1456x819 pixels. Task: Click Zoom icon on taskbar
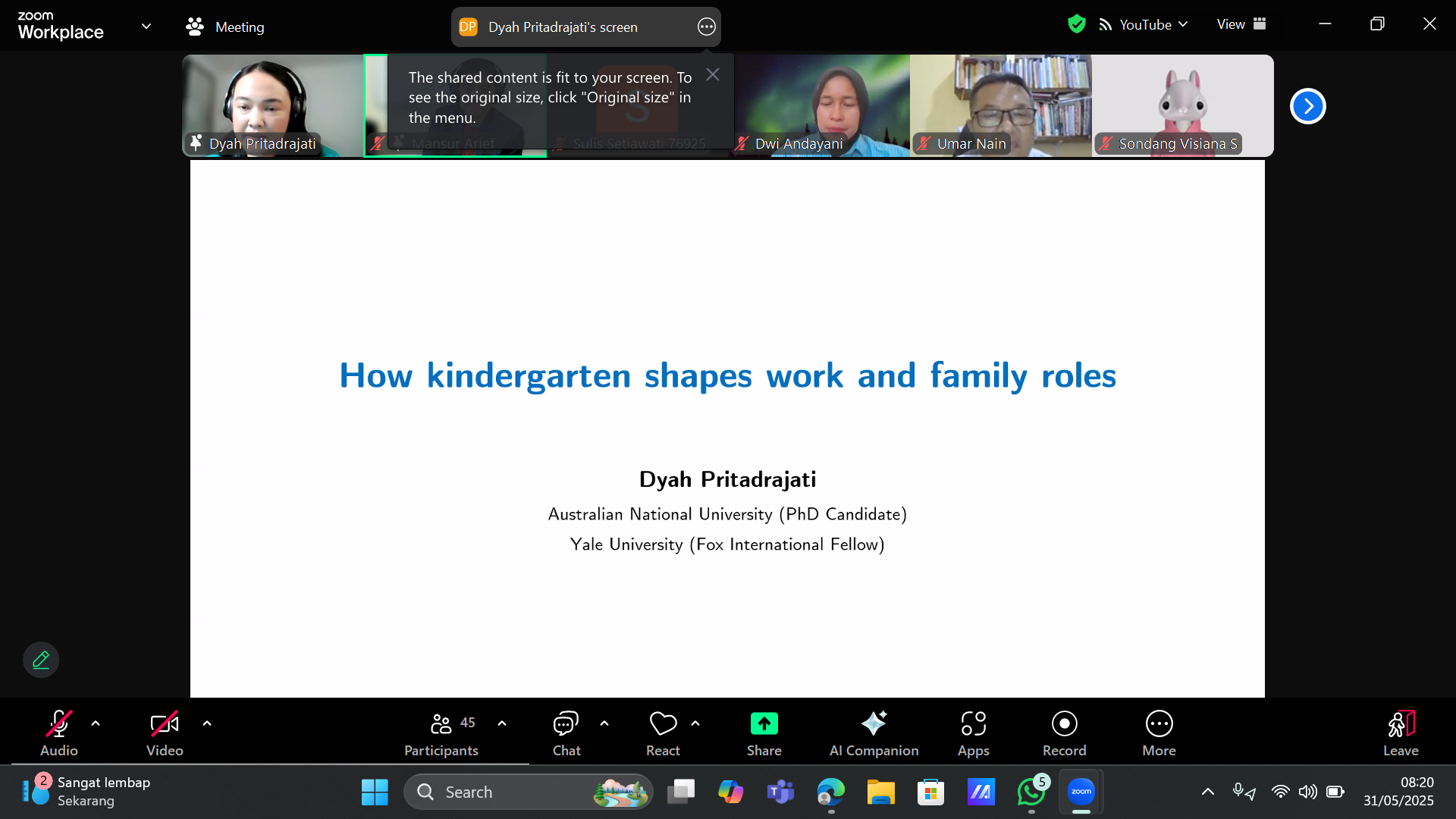pyautogui.click(x=1081, y=792)
